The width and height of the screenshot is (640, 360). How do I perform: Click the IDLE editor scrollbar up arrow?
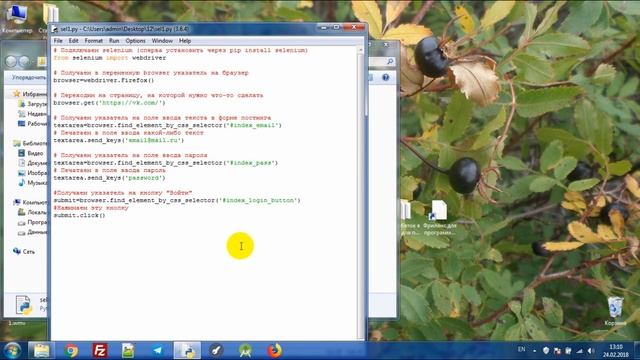(x=360, y=50)
